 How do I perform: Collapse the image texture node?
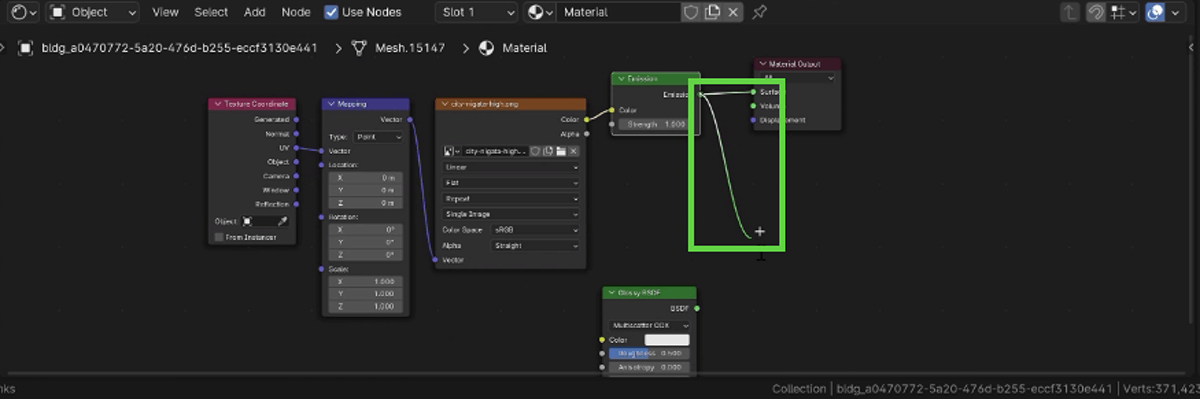tap(445, 104)
